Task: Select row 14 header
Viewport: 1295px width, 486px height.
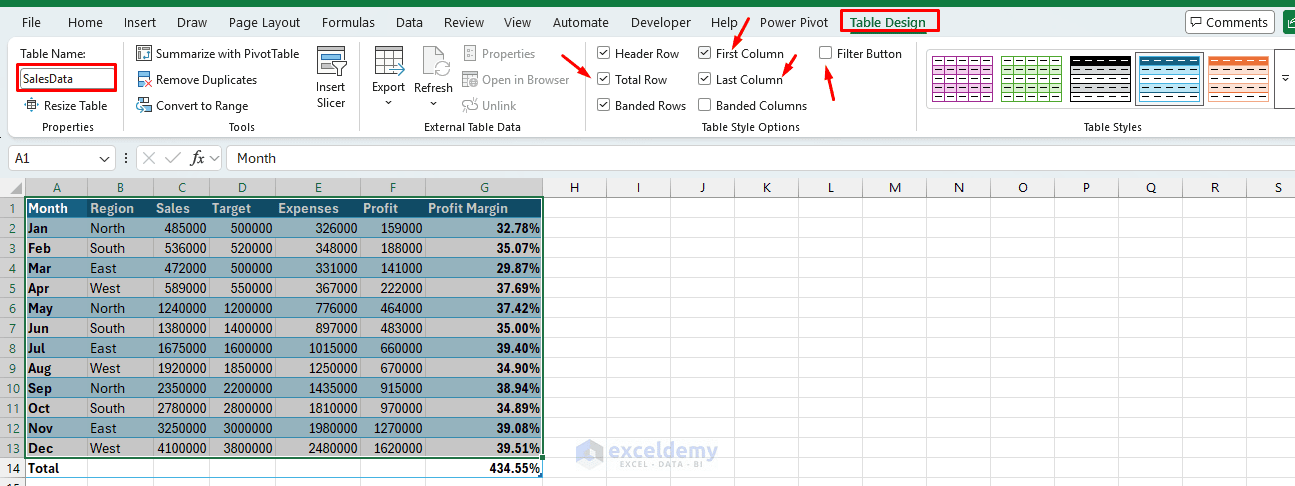Action: coord(12,468)
